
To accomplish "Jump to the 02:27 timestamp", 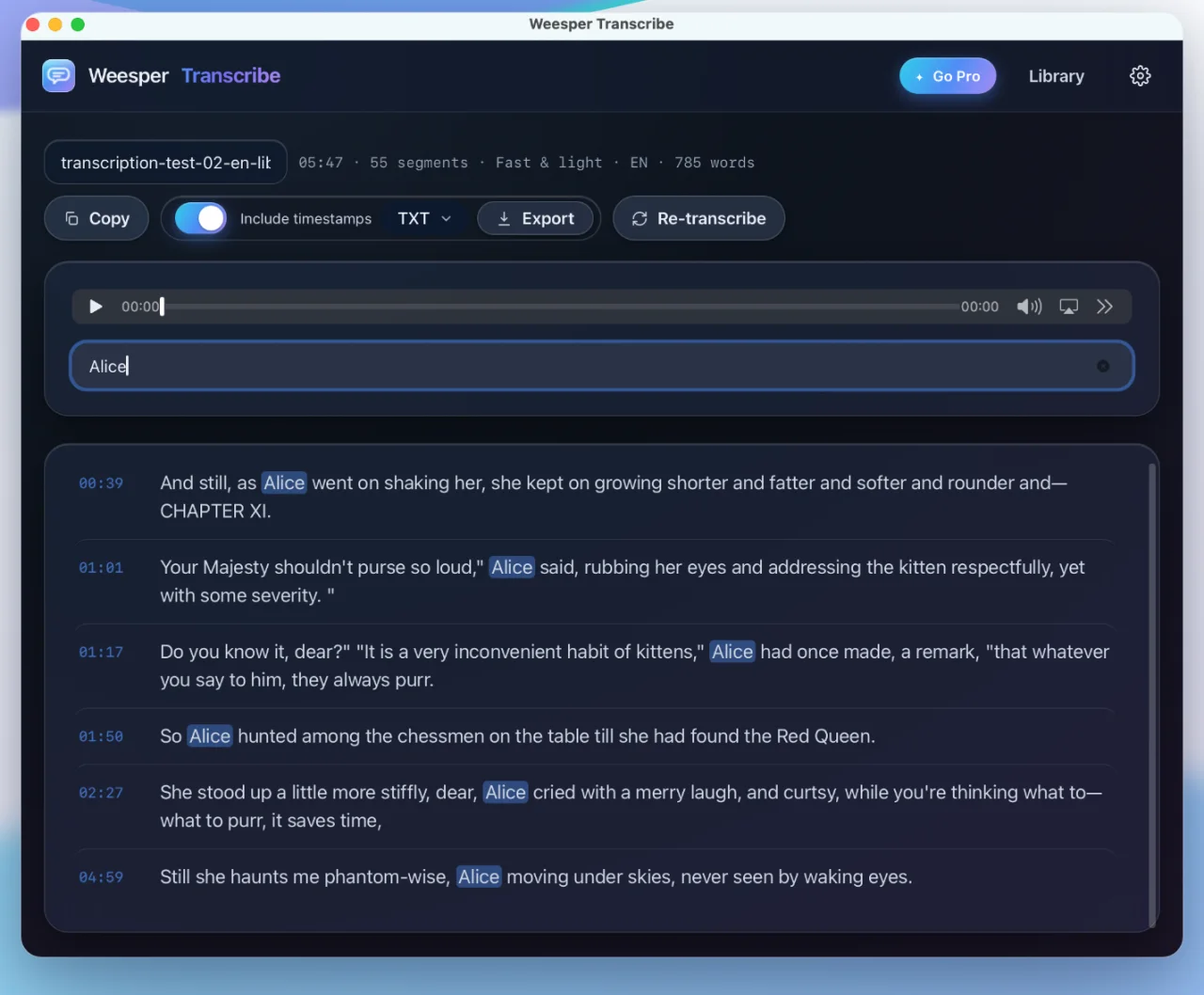I will (101, 794).
